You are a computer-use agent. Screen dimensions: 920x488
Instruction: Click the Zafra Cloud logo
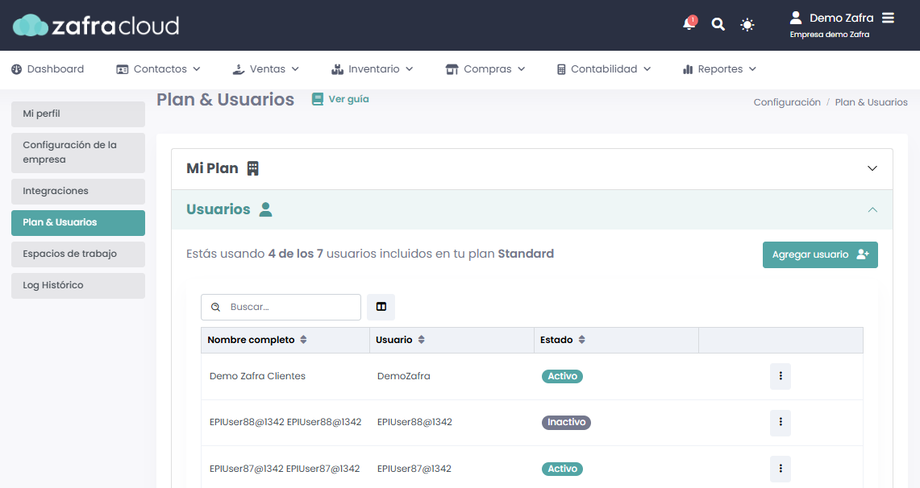(96, 25)
